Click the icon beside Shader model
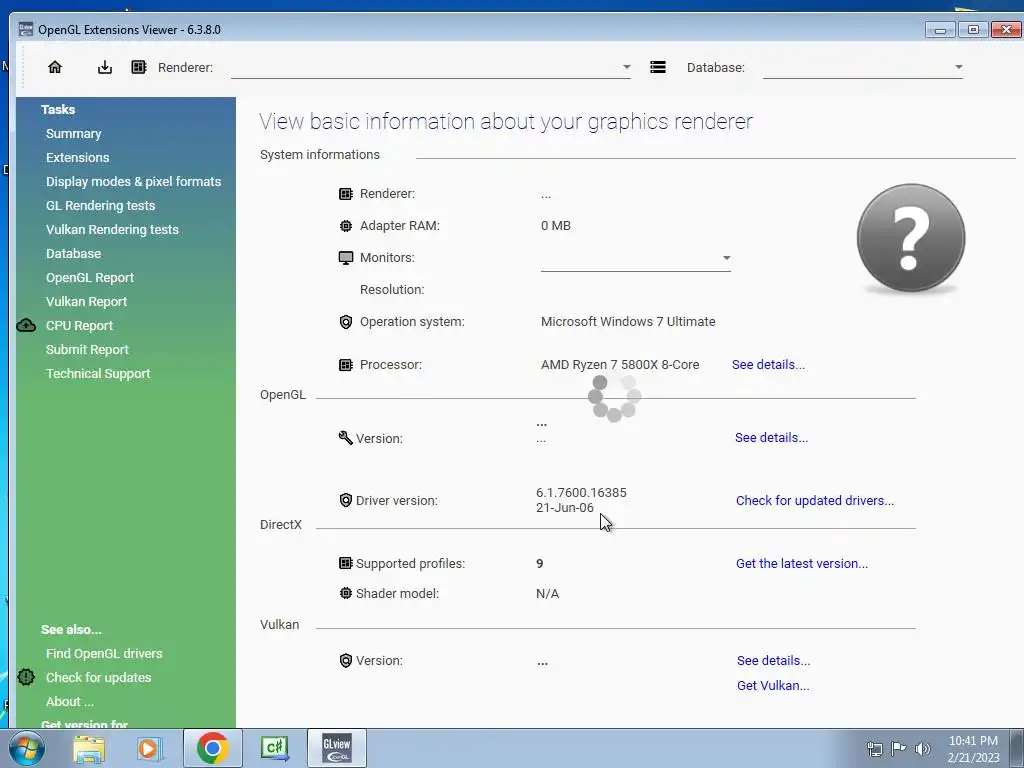This screenshot has height=768, width=1024. pos(345,593)
